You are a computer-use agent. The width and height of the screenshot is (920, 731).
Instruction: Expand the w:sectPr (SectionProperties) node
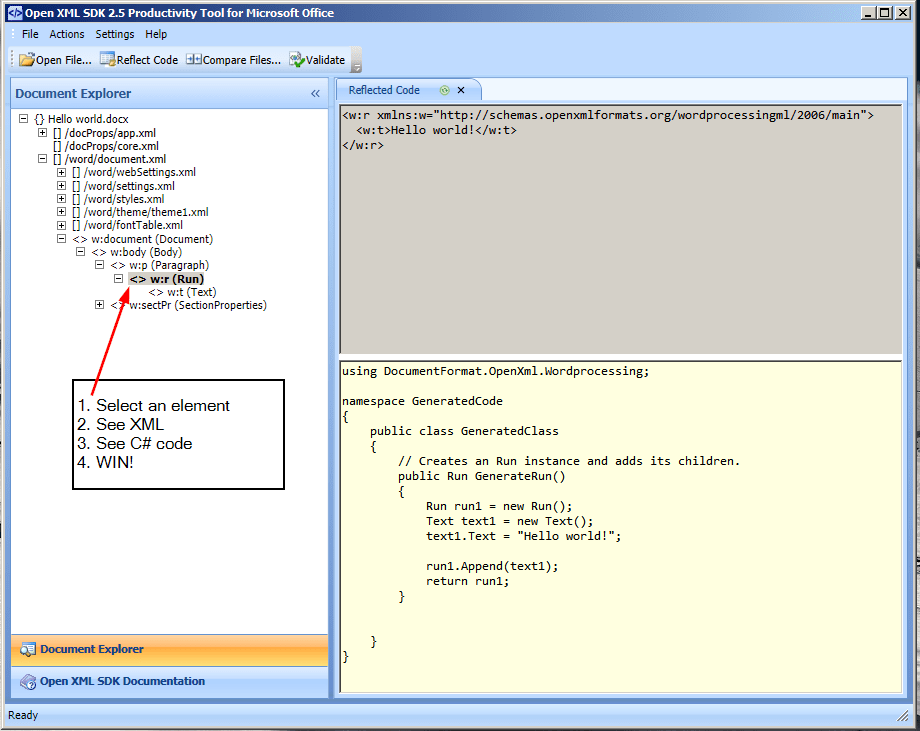click(x=98, y=305)
